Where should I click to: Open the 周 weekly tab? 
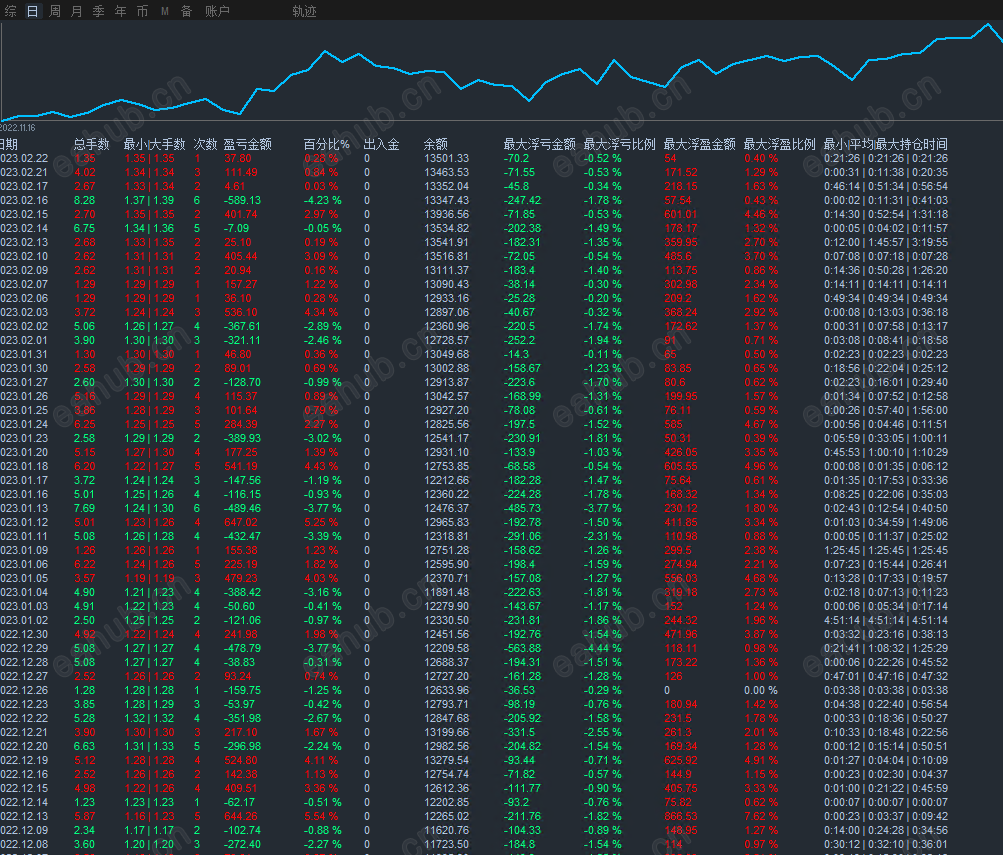pyautogui.click(x=55, y=11)
